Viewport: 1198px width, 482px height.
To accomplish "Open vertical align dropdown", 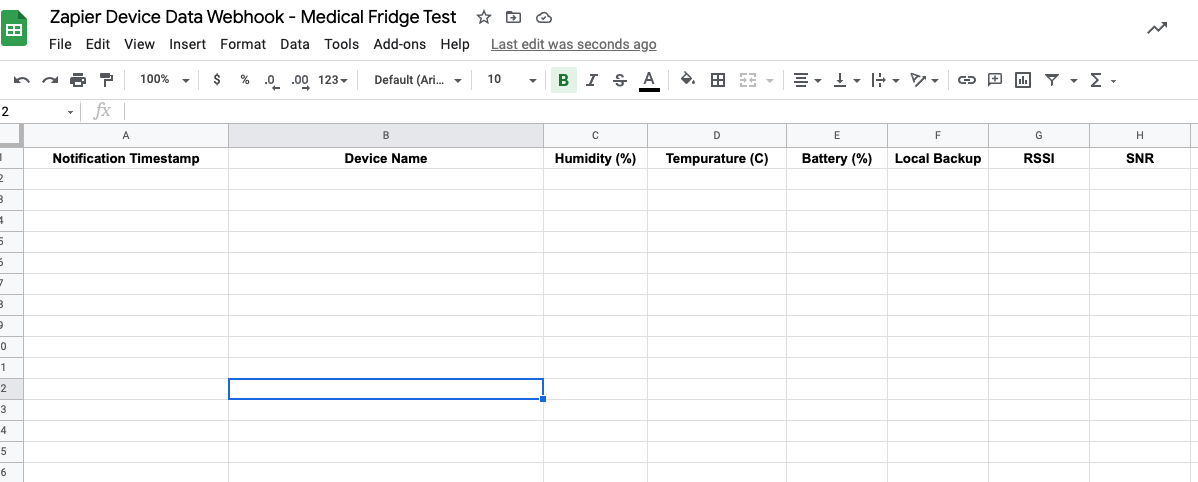I will 847,79.
